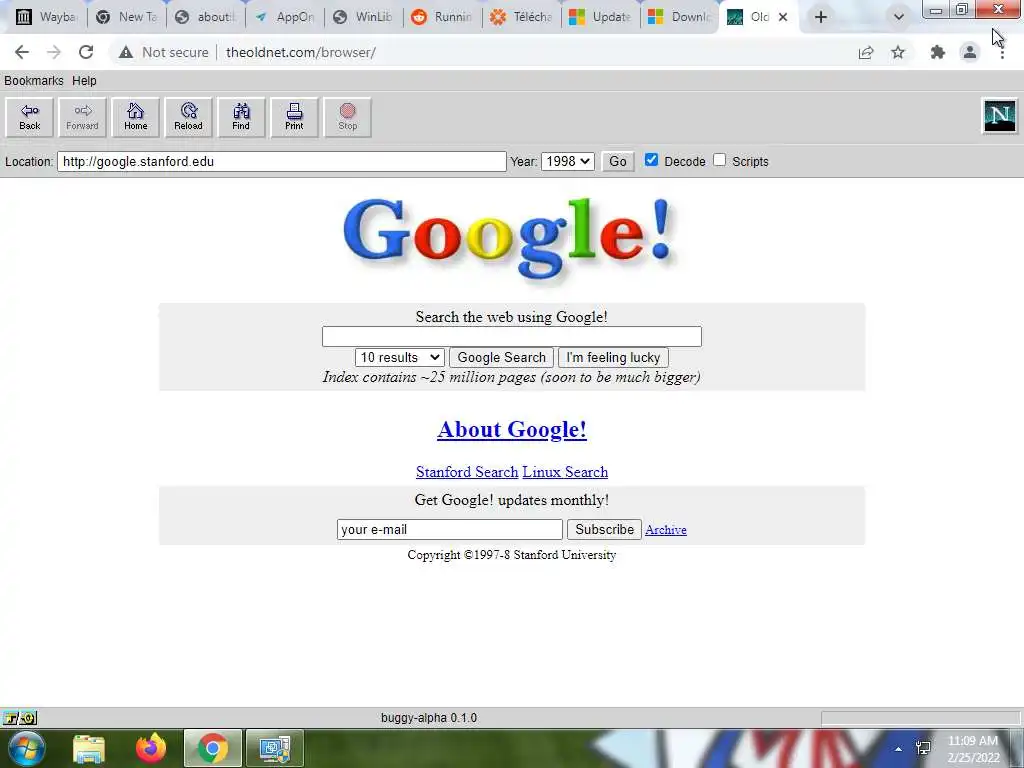Switch to the Télécha tab

(x=522, y=17)
